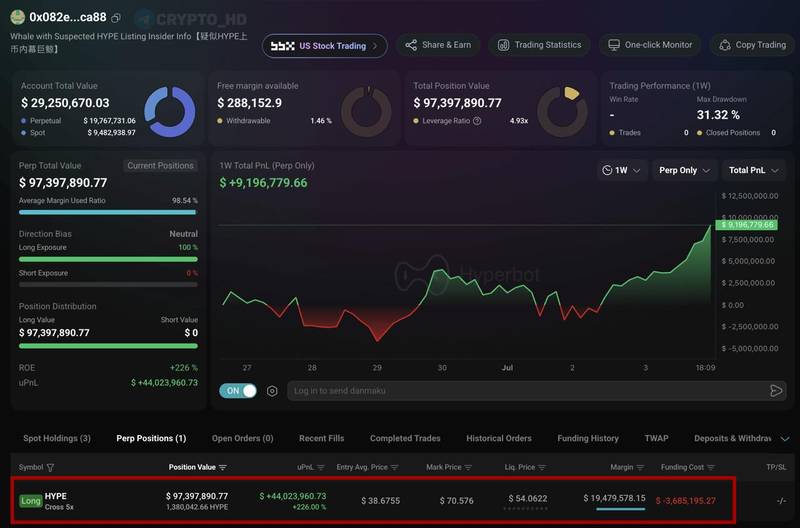Open Trading Statistics chart icon
Screen dimensions: 800x528
503,45
